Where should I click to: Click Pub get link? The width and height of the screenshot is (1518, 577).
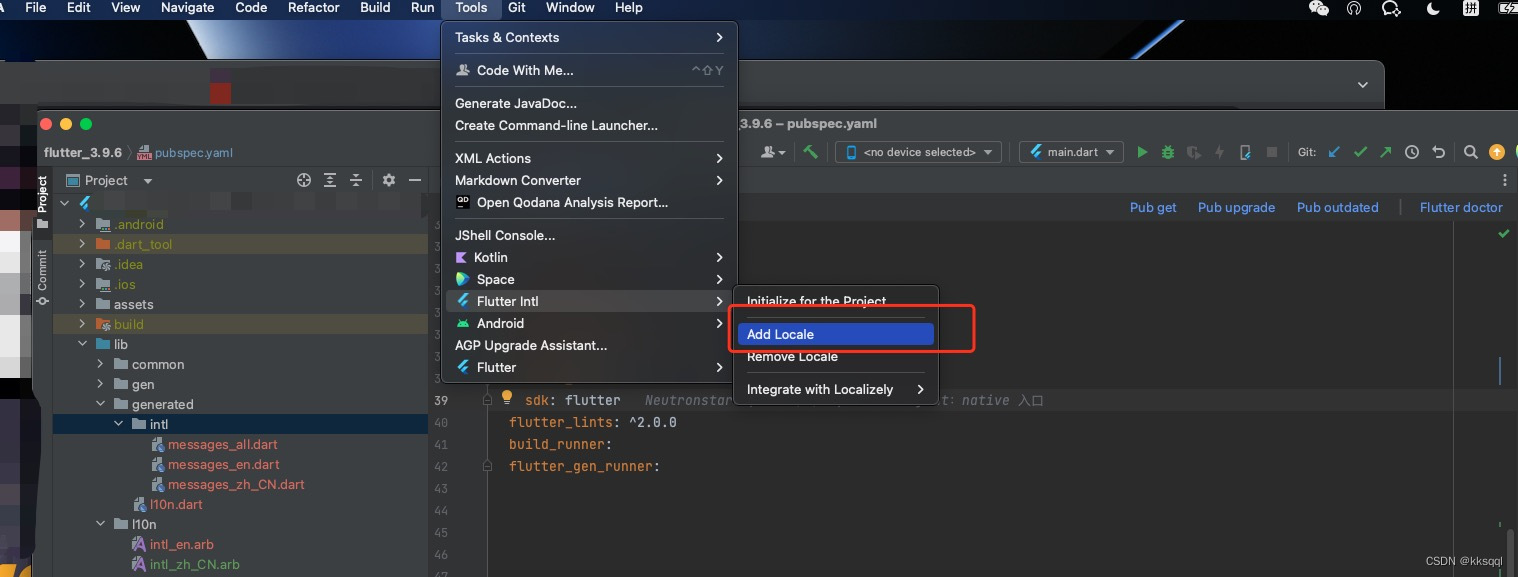tap(1153, 207)
